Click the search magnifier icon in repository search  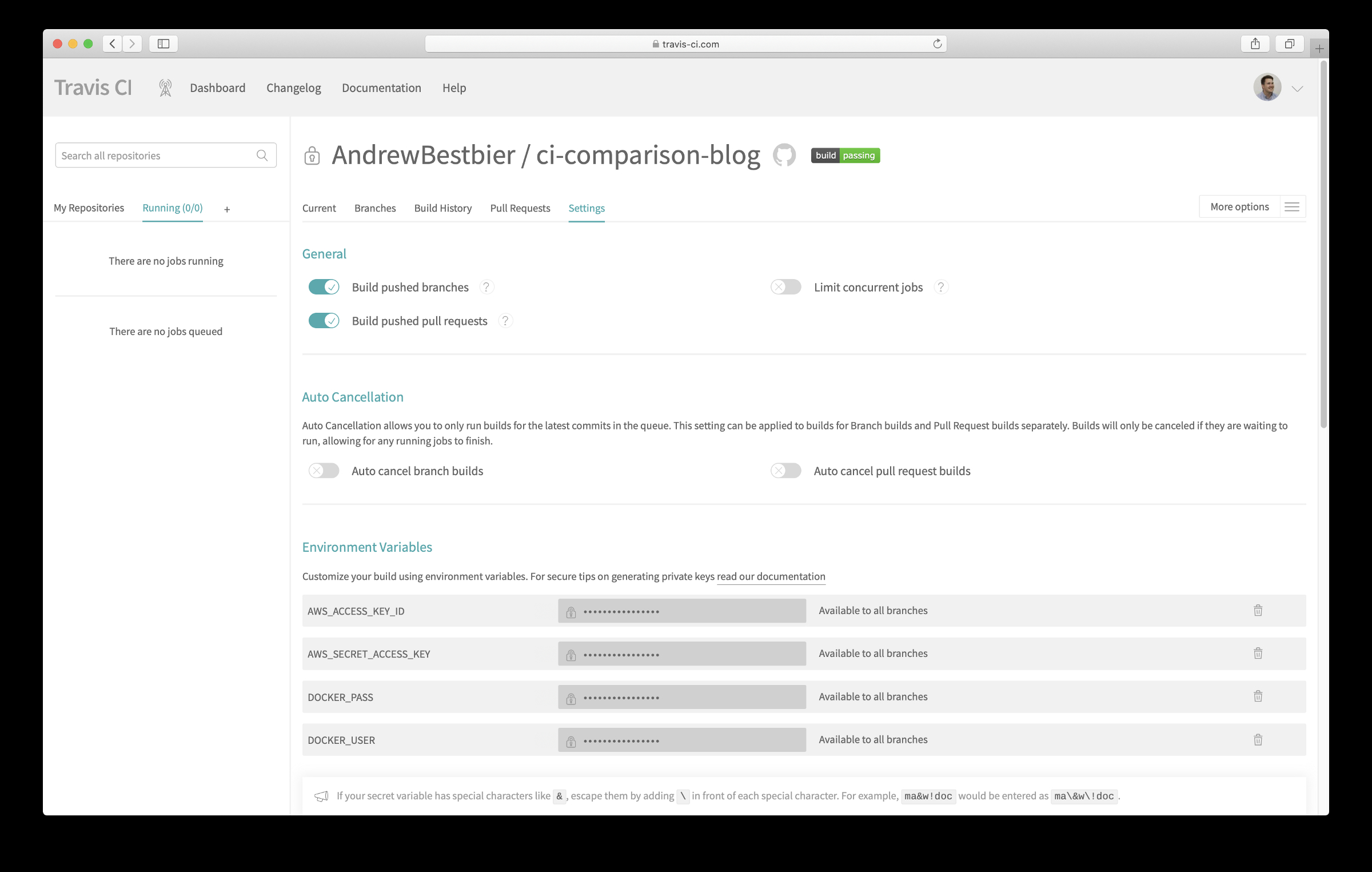262,156
